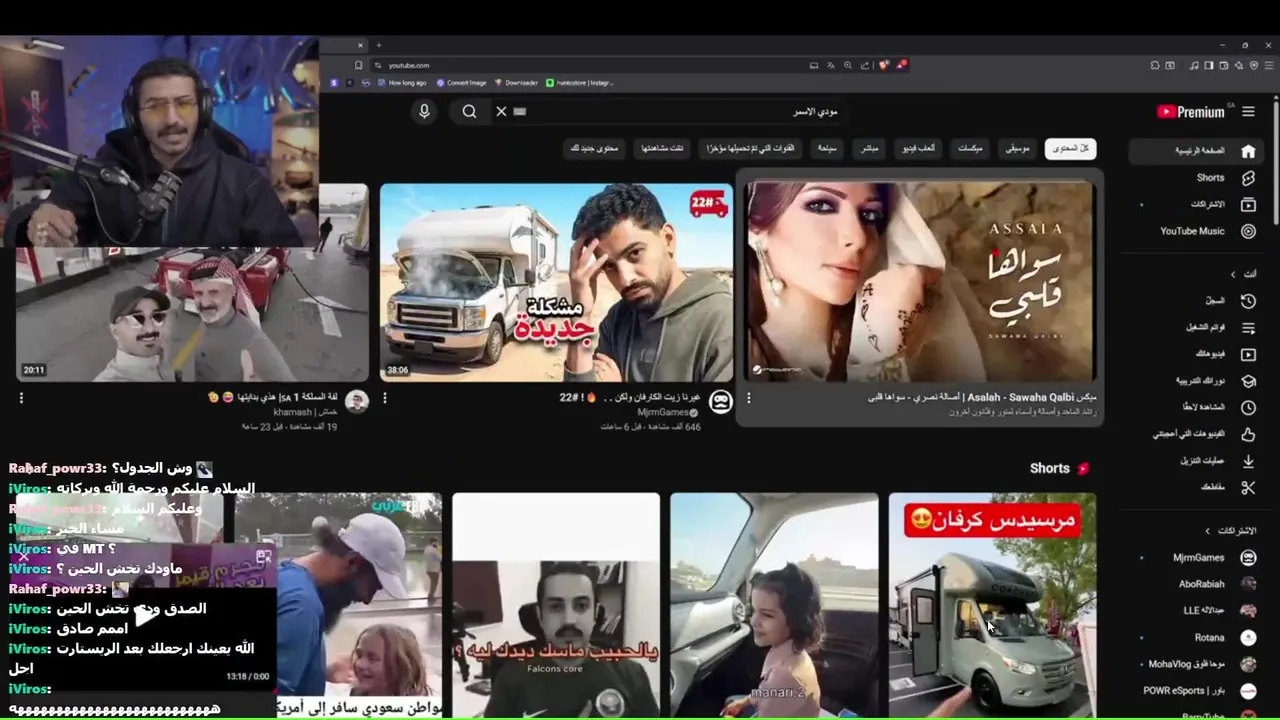Select the محتوى جديد لك chip
This screenshot has height=720, width=1280.
coord(594,148)
